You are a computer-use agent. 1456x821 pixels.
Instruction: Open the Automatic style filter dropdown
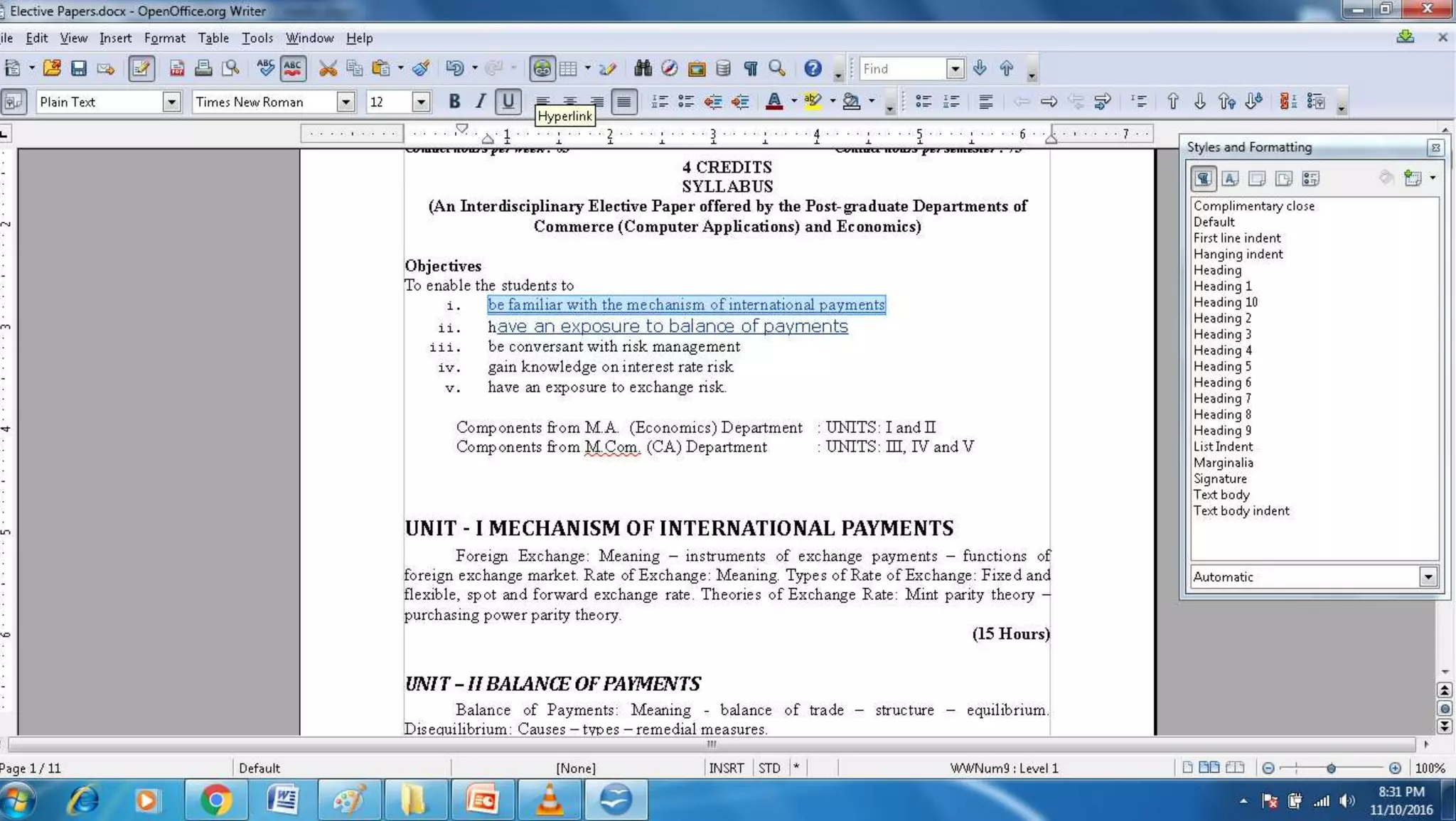[x=1428, y=576]
